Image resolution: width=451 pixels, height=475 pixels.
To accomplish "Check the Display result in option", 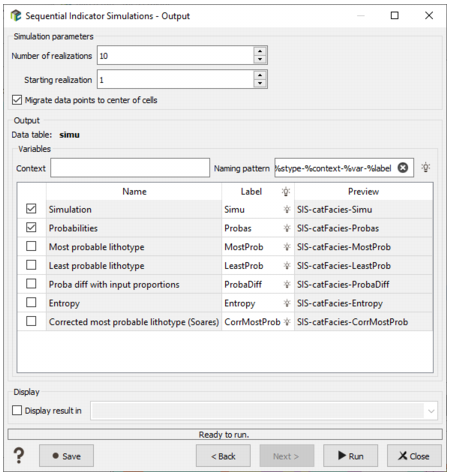I will click(17, 410).
